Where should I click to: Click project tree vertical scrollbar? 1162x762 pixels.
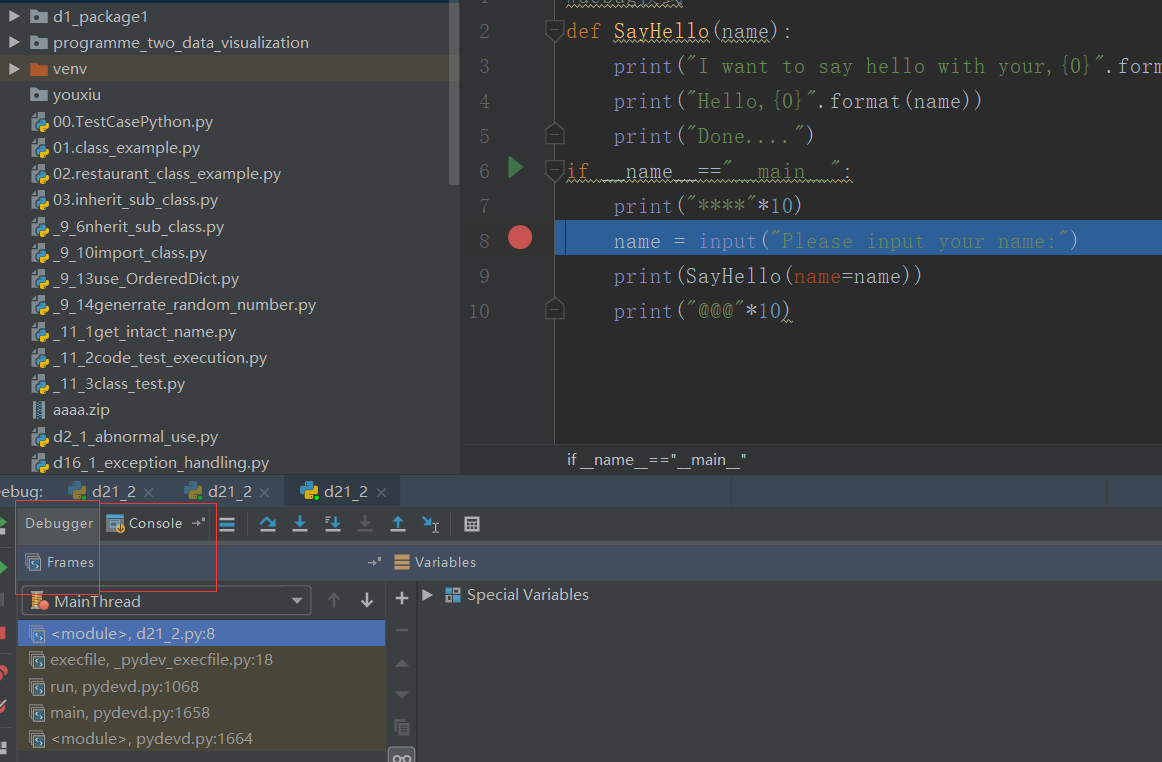[x=454, y=93]
